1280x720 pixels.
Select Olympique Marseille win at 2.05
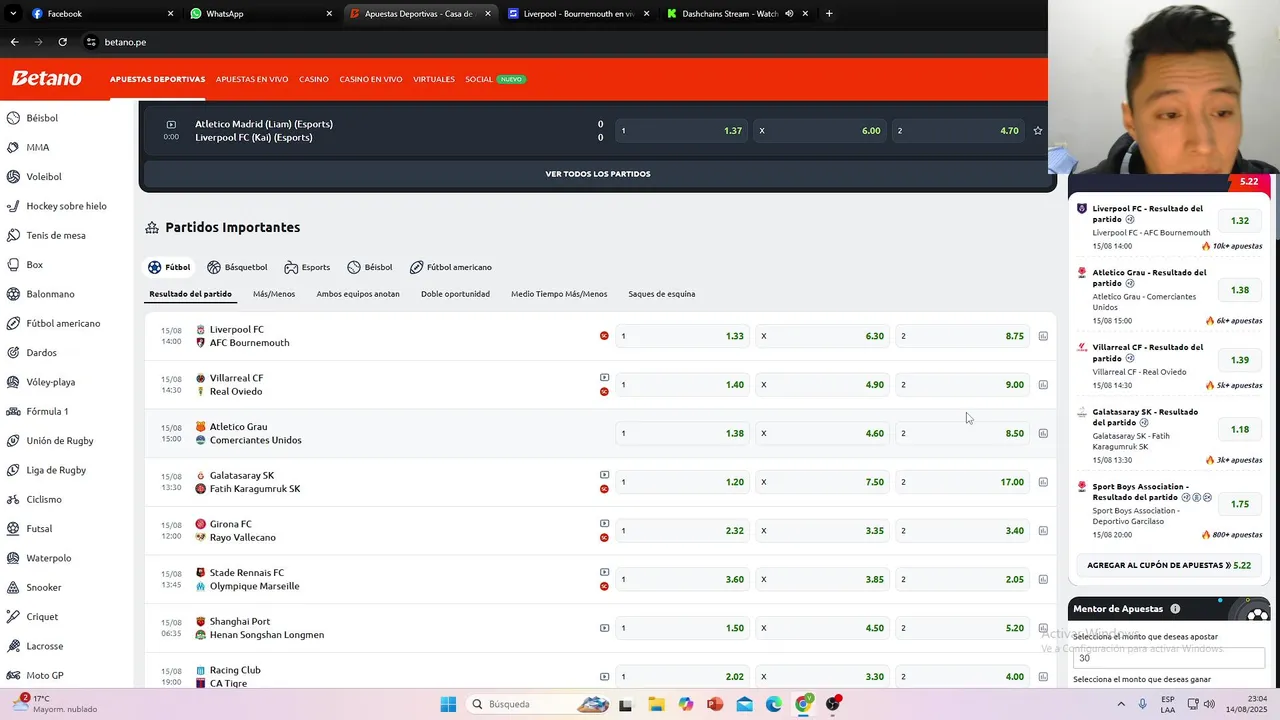point(962,580)
